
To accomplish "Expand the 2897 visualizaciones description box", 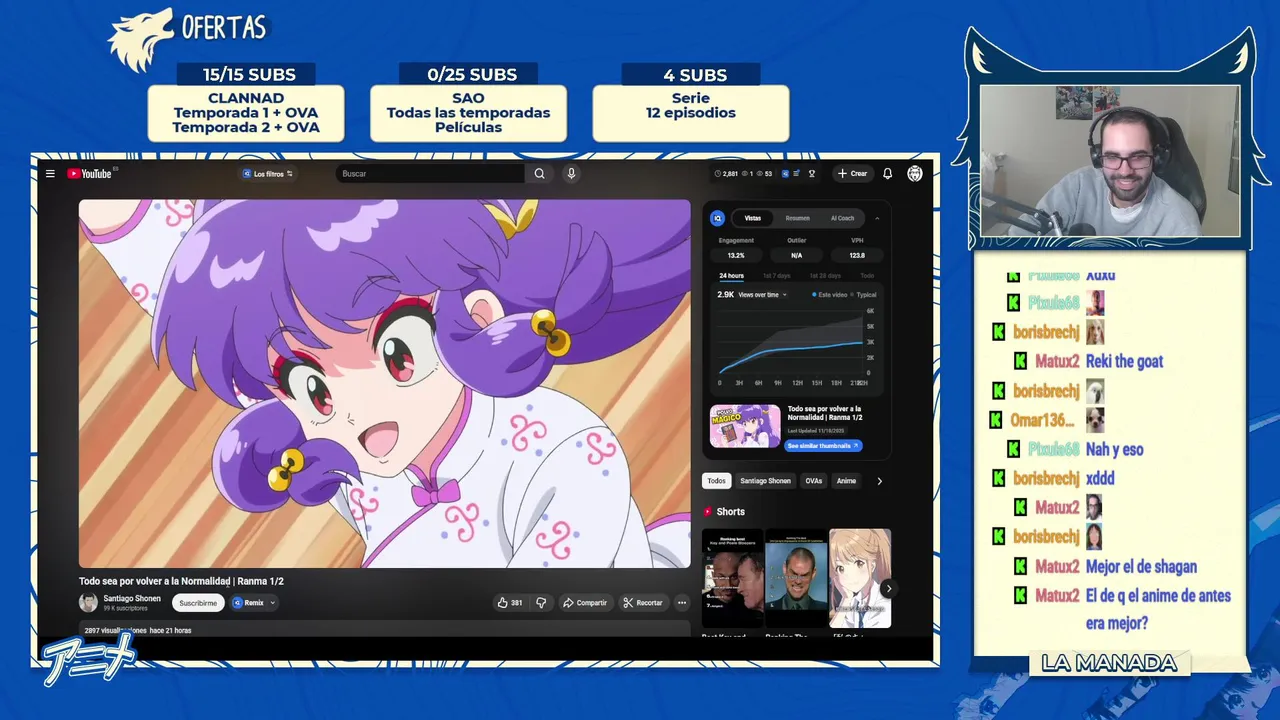I will tap(385, 629).
